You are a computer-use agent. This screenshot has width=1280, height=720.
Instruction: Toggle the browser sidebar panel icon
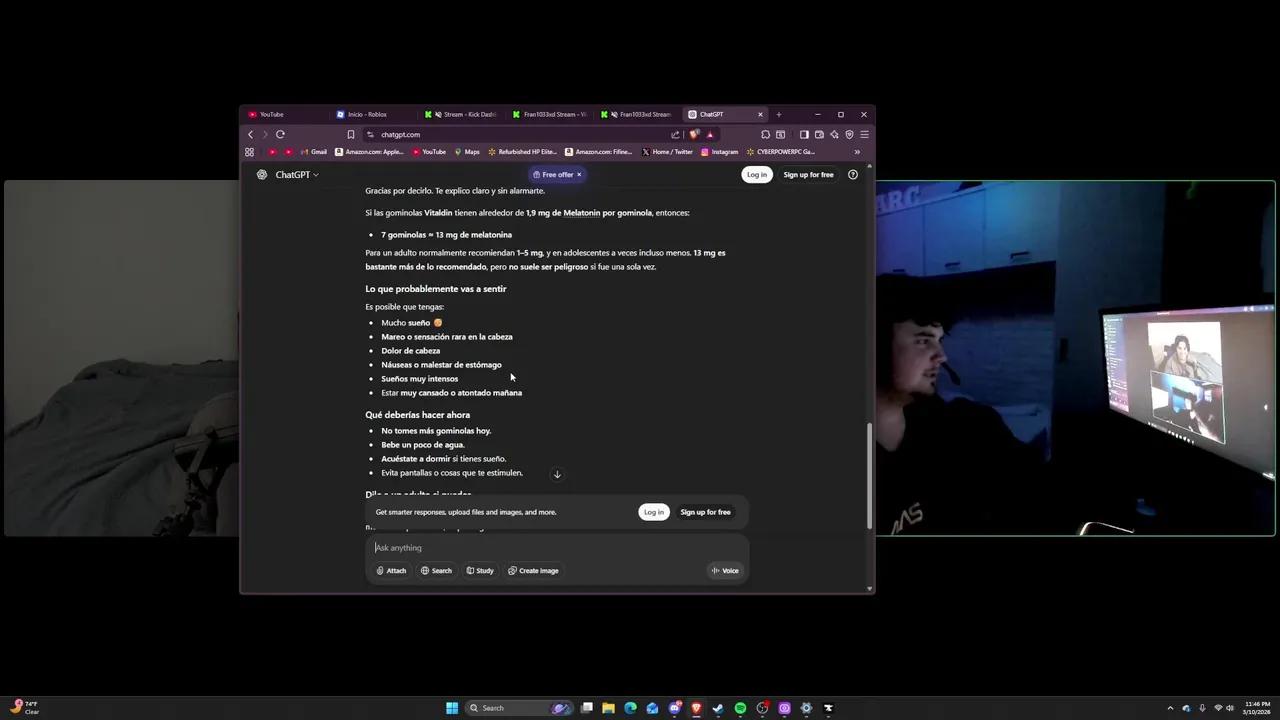click(x=804, y=134)
